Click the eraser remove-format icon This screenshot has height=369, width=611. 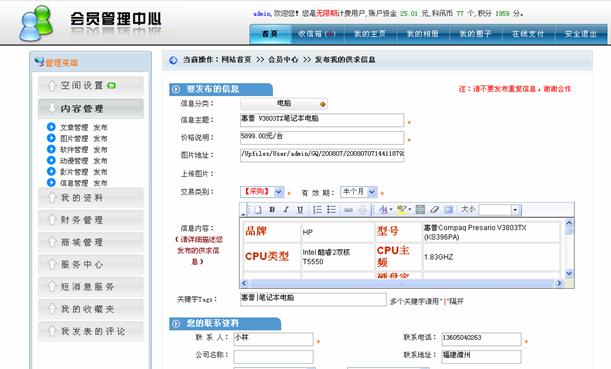pos(434,210)
